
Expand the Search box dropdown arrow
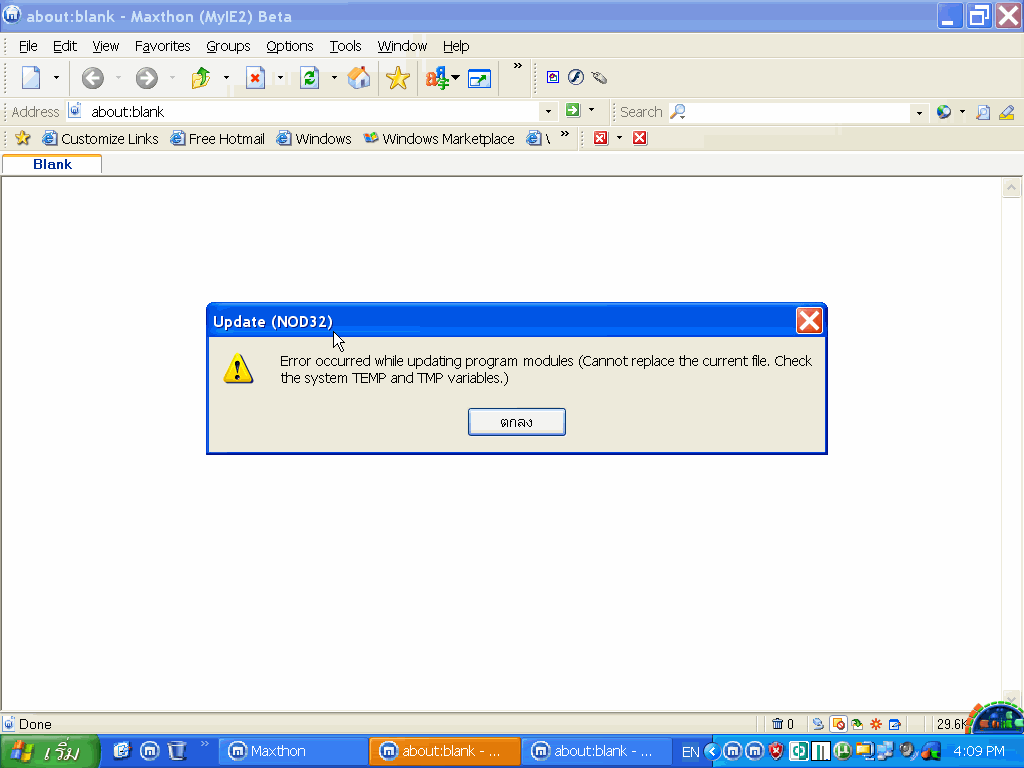tap(919, 113)
